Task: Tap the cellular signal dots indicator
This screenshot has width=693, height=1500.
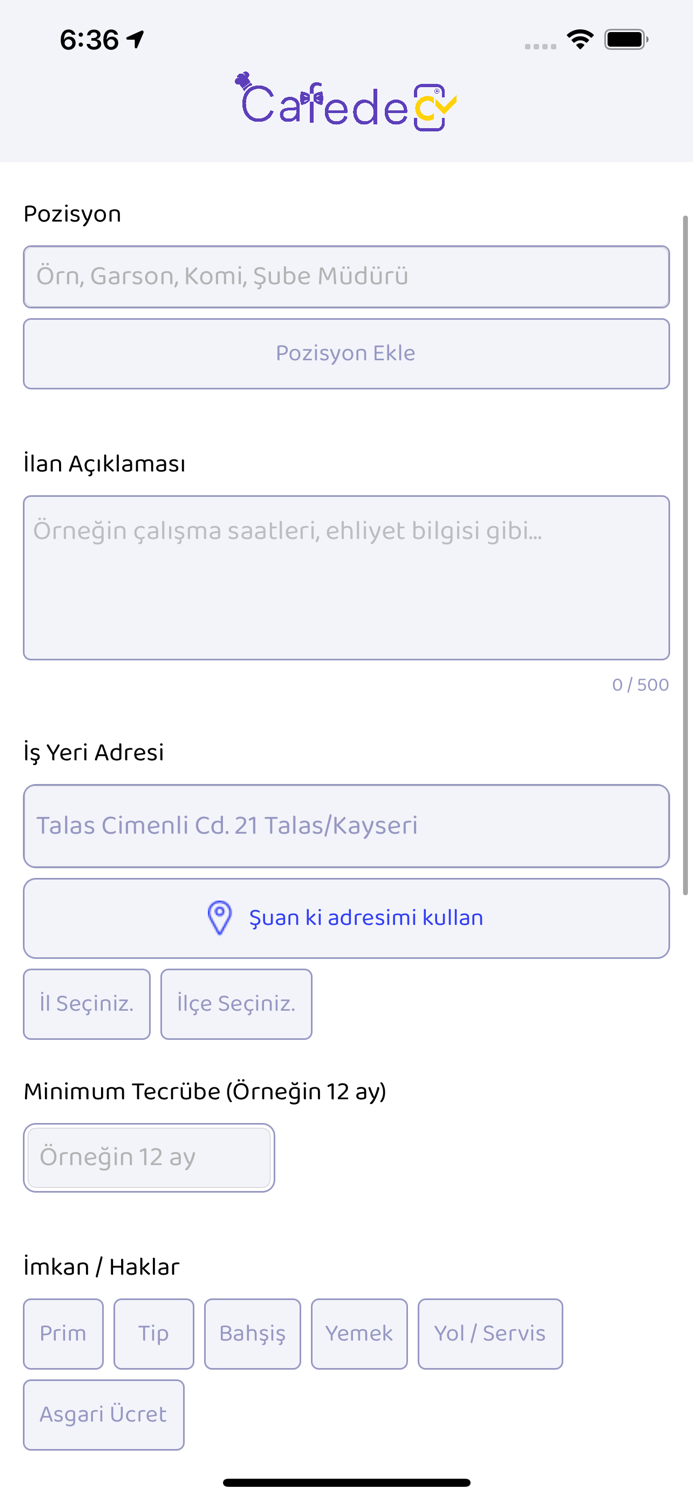Action: [540, 45]
